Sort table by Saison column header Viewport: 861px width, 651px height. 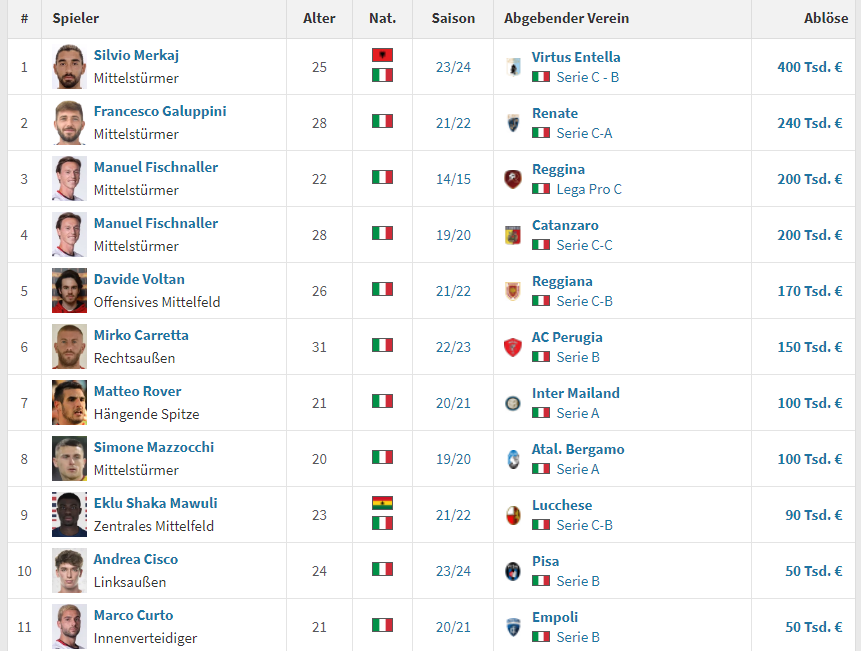(453, 18)
